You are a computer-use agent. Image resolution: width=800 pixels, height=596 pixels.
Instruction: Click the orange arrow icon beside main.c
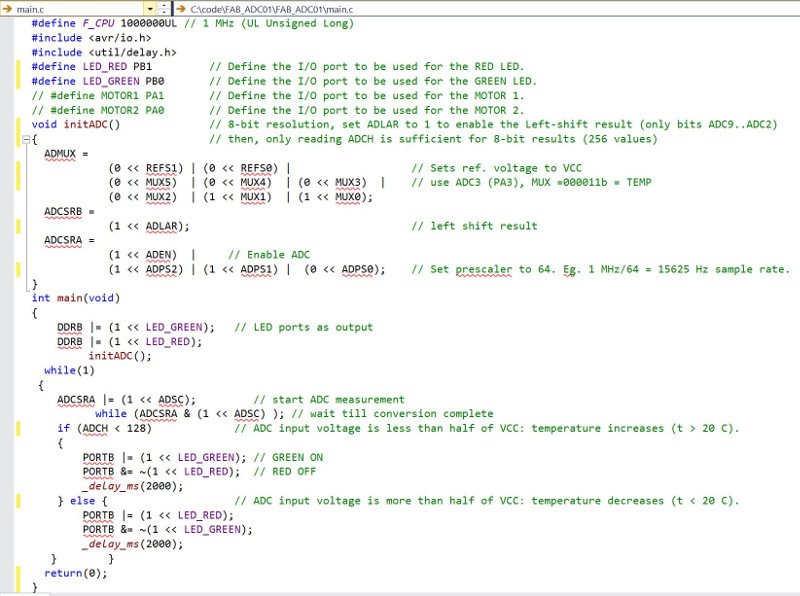[7, 9]
